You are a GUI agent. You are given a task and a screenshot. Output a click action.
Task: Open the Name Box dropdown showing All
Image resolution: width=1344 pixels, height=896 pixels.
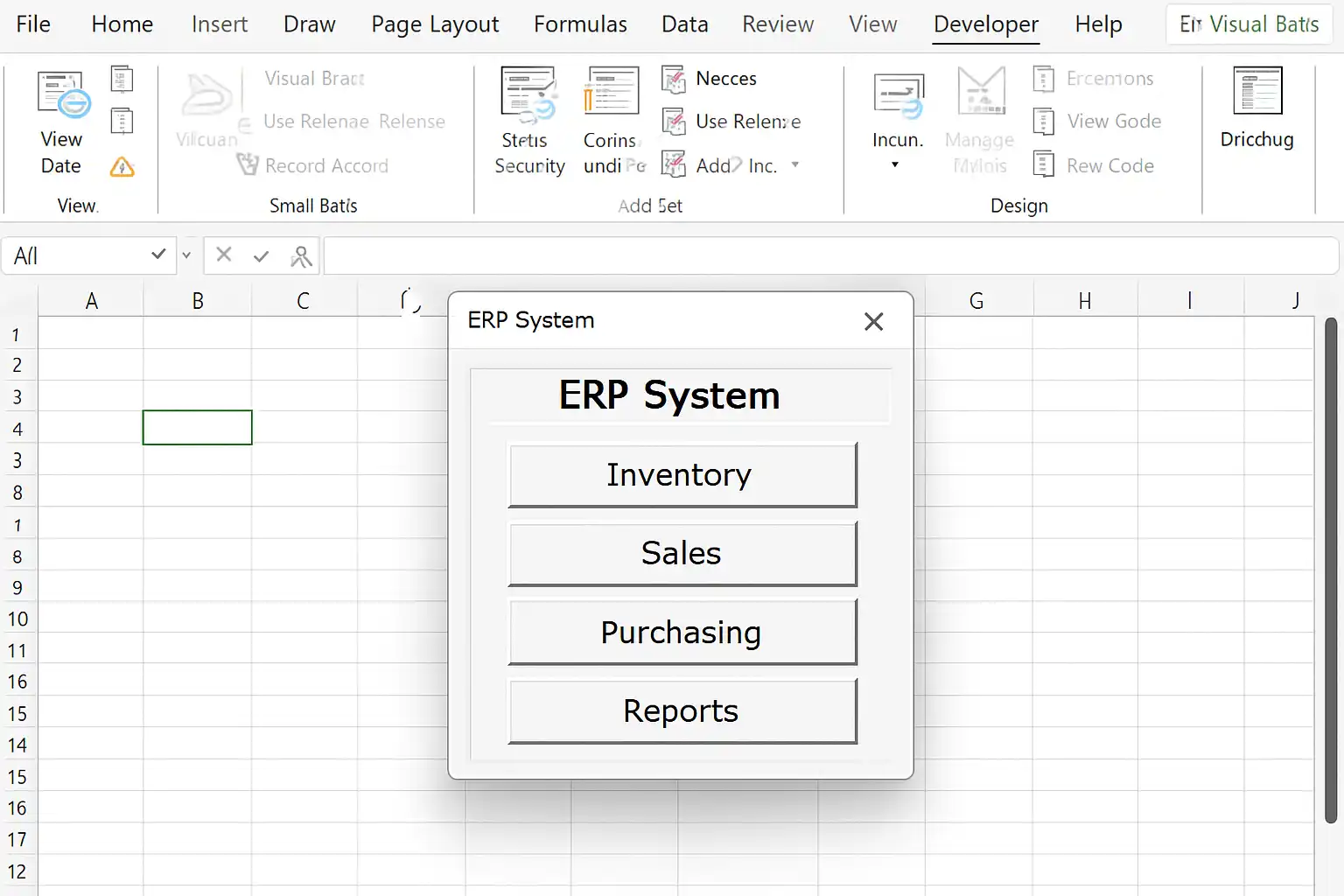coord(158,255)
